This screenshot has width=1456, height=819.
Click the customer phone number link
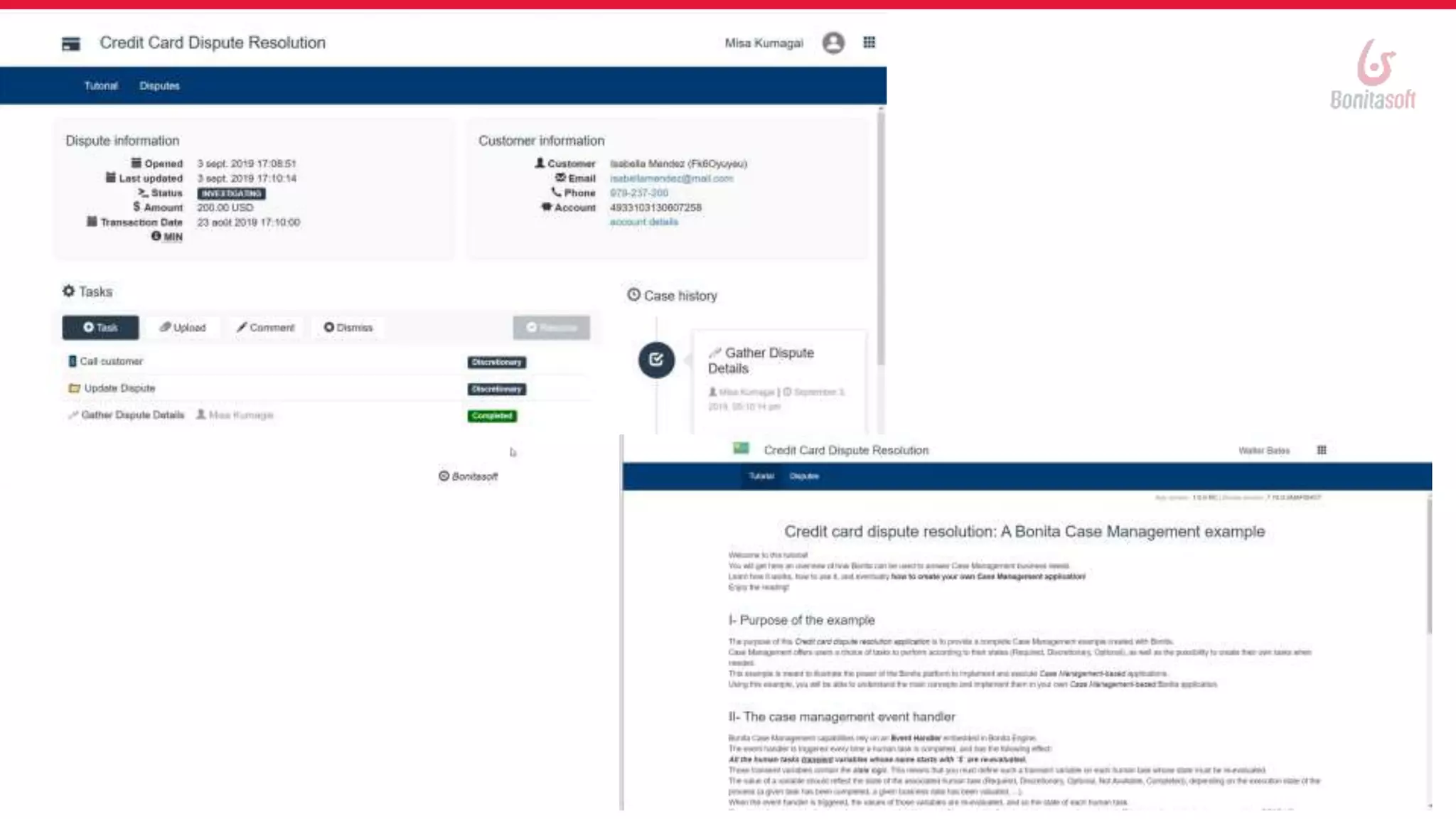tap(638, 193)
